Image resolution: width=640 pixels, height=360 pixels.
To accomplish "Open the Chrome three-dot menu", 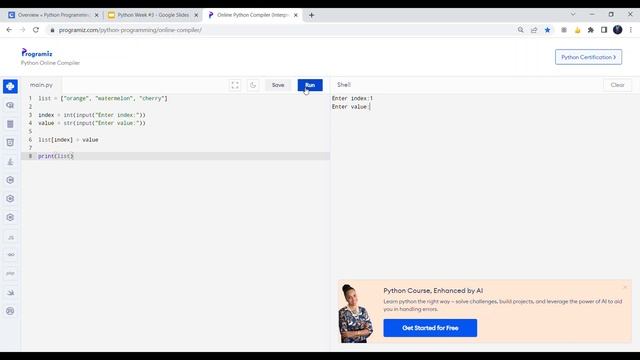I will pyautogui.click(x=631, y=30).
